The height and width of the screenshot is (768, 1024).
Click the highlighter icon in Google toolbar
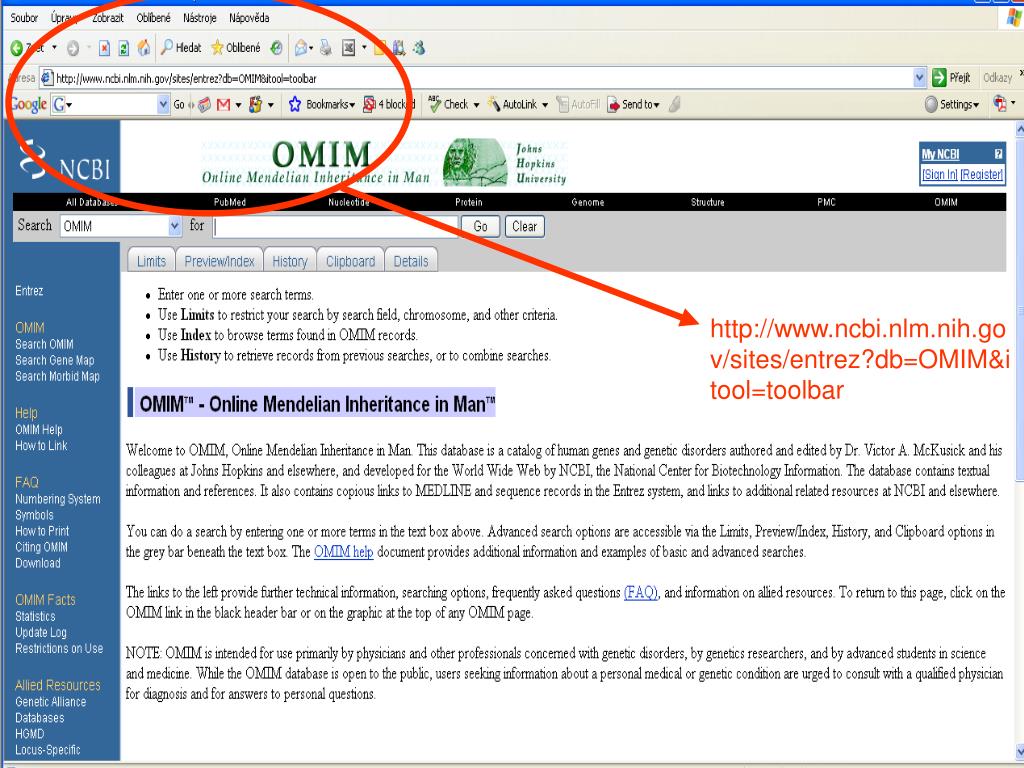coord(675,104)
